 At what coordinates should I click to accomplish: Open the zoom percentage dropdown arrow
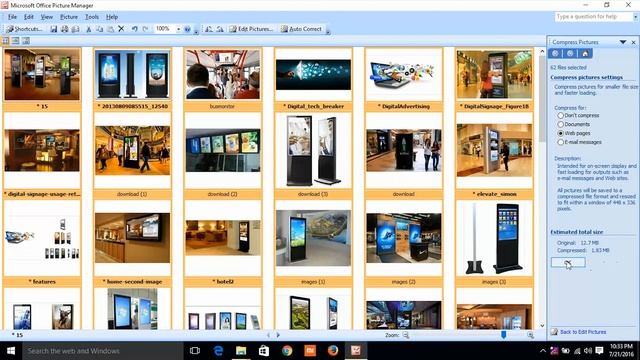pos(178,29)
